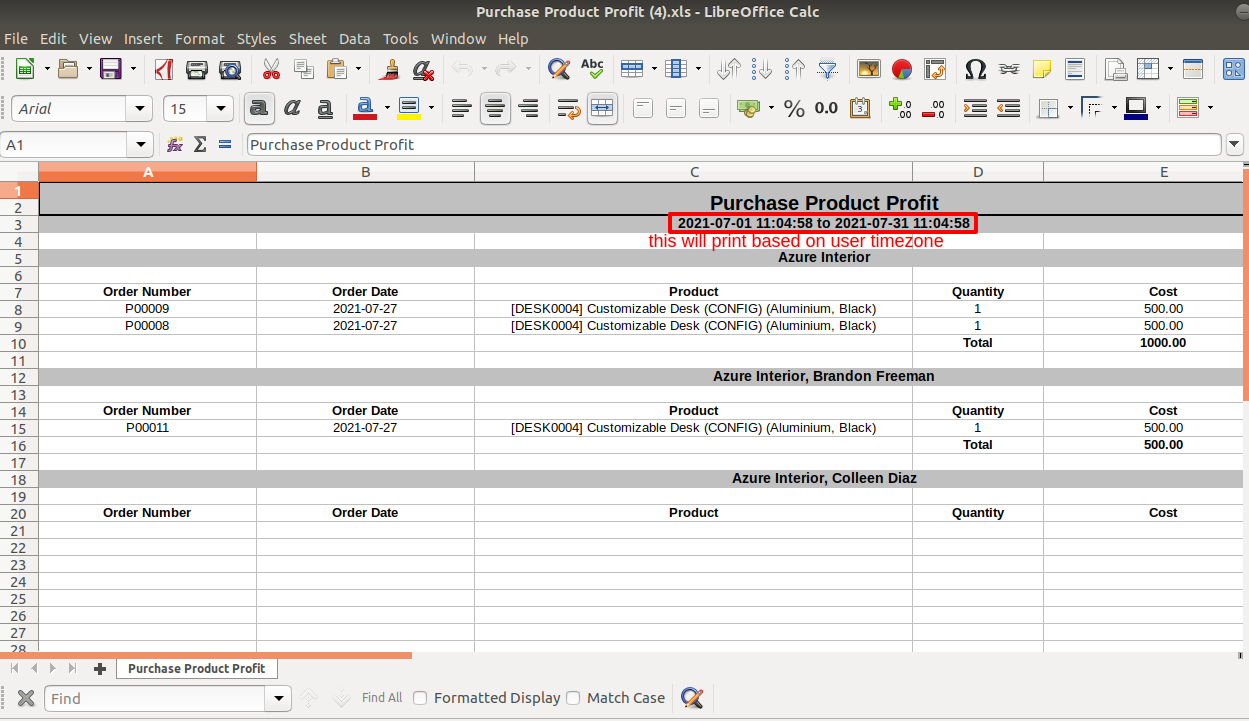Delete a decimal place

(933, 108)
